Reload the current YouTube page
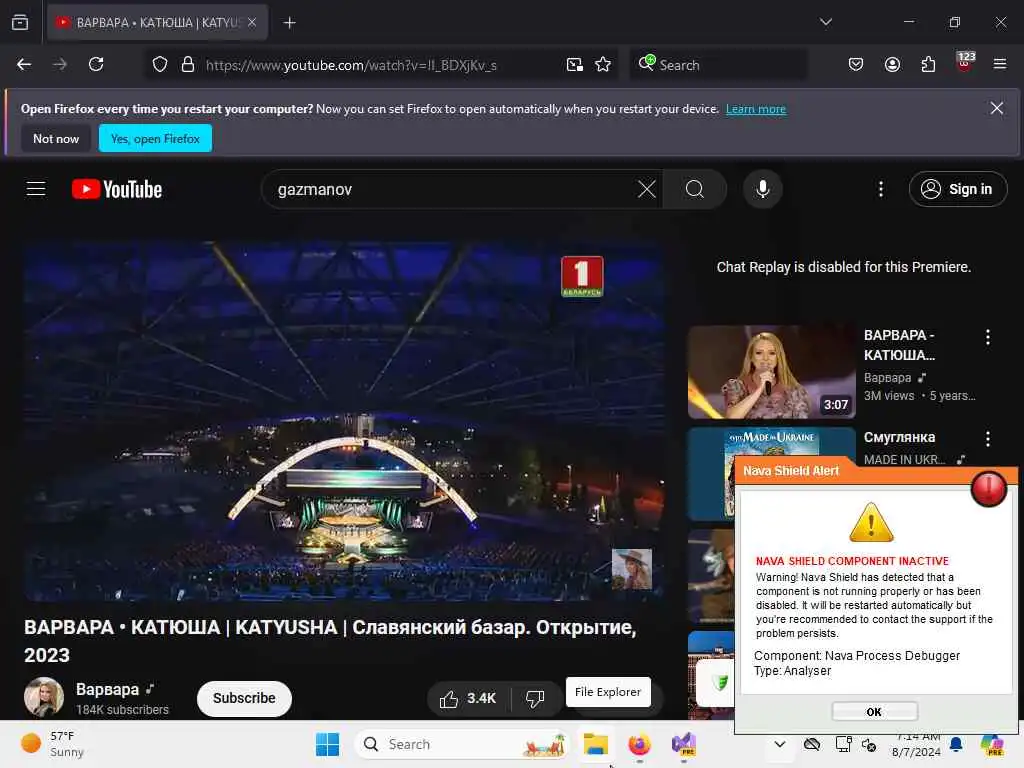Screen dimensions: 1024x768 (x=96, y=64)
